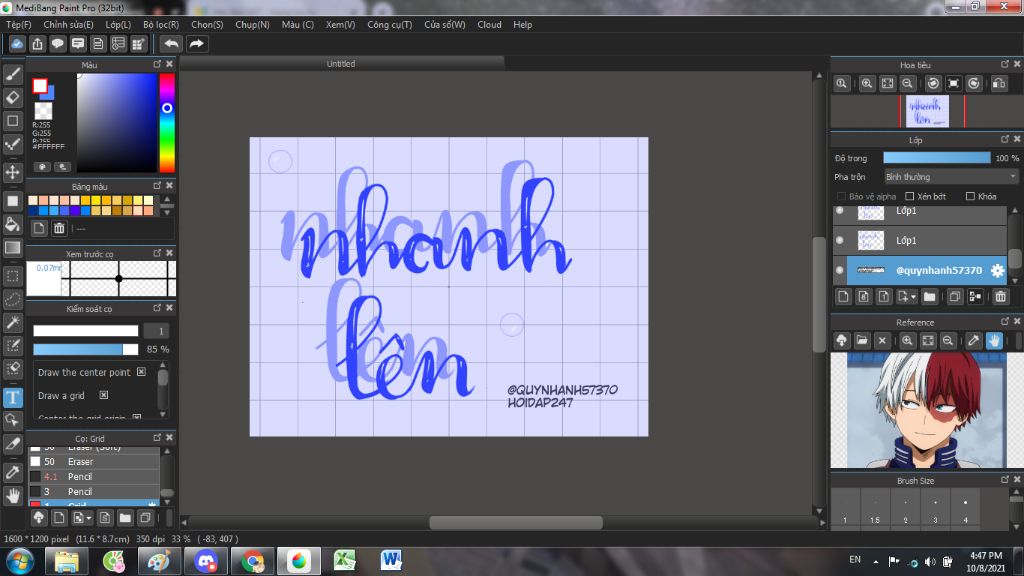Toggle the Khóa checkbox
The image size is (1024, 576).
tap(970, 196)
